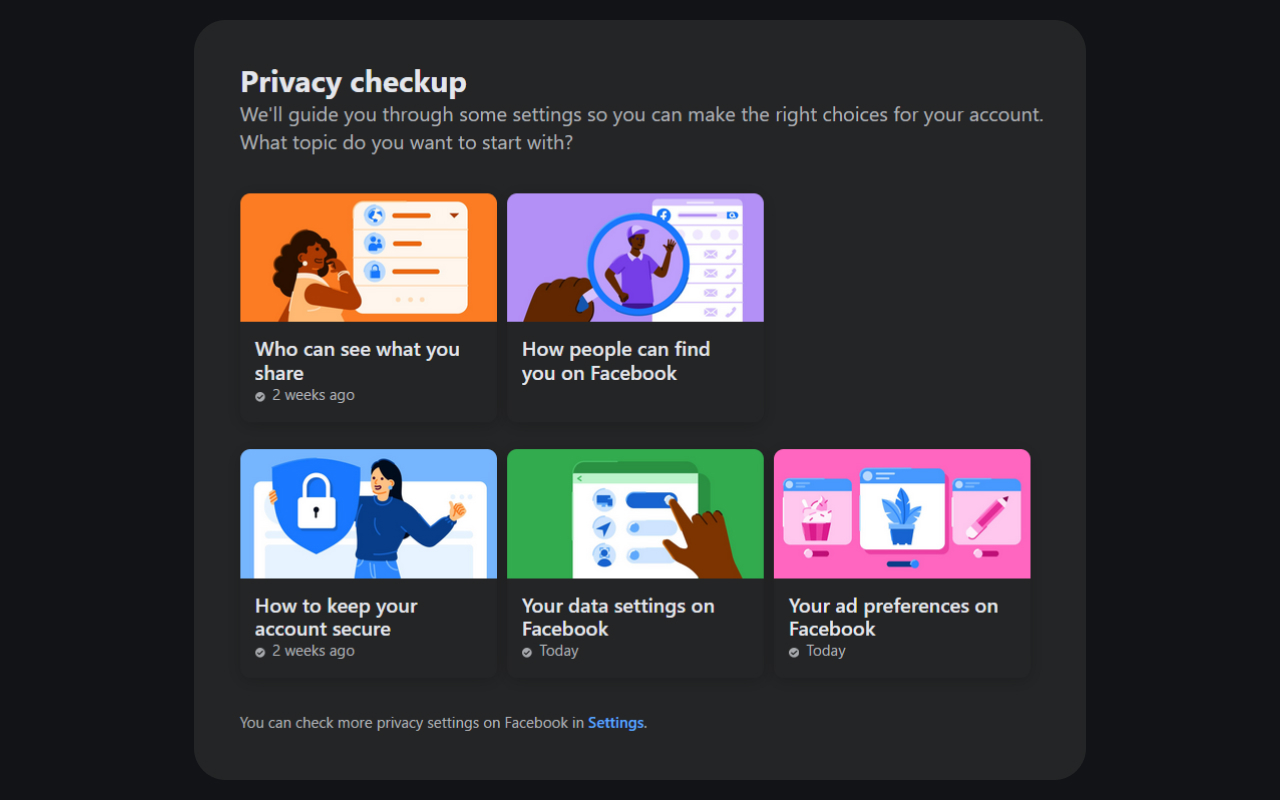Click the Facebook logo in the purple card
The image size is (1280, 800).
pyautogui.click(x=664, y=215)
